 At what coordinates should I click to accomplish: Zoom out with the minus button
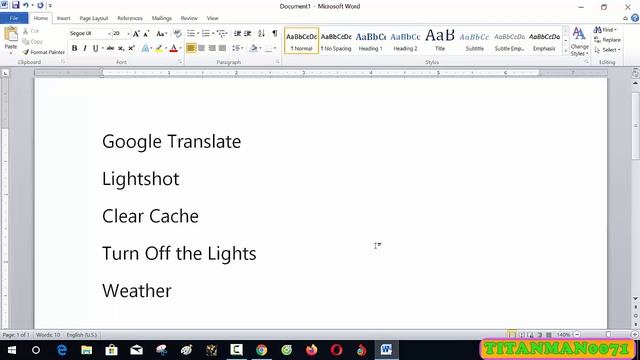coord(577,335)
